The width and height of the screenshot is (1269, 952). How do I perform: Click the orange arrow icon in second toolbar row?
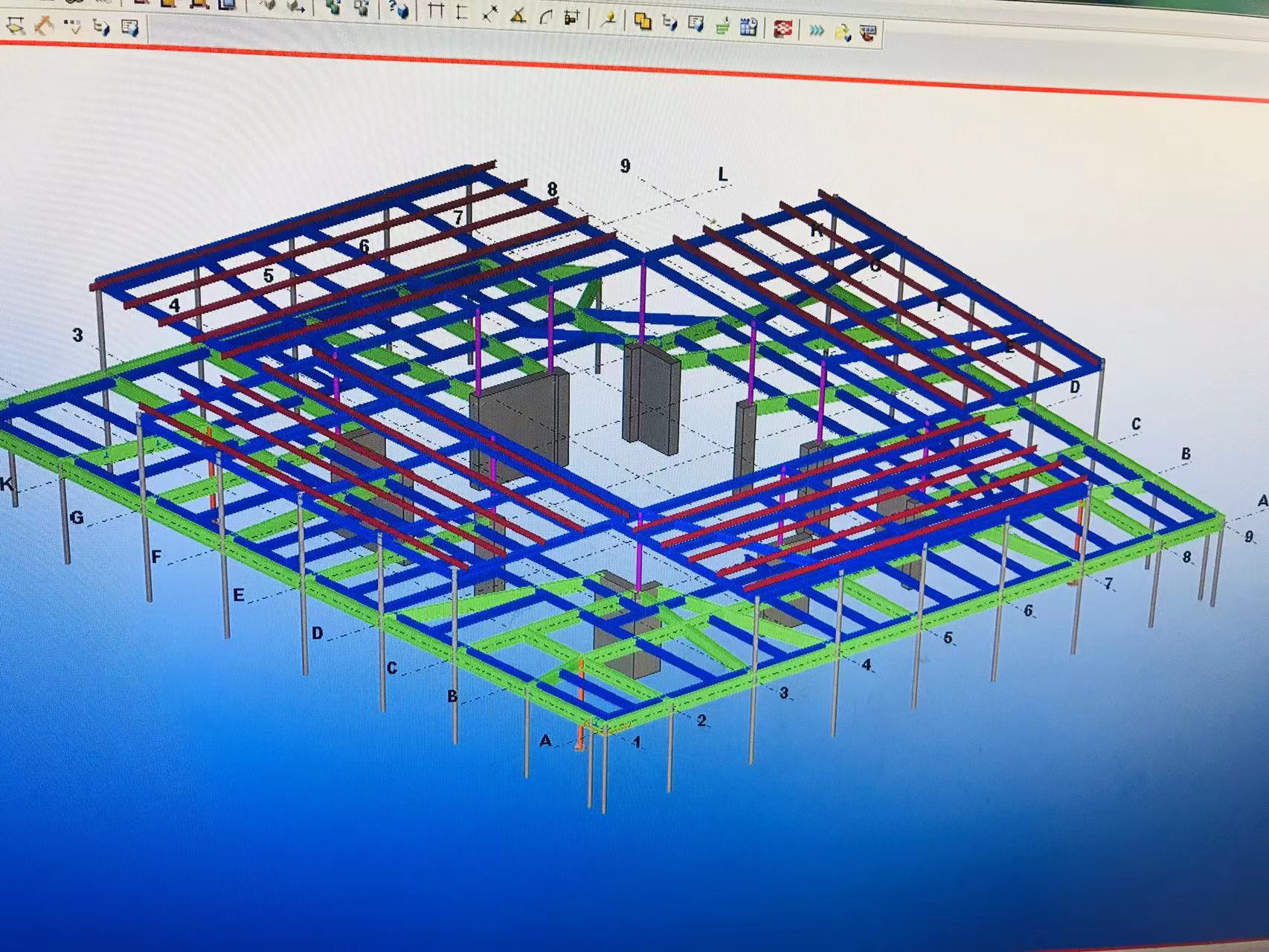point(44,27)
